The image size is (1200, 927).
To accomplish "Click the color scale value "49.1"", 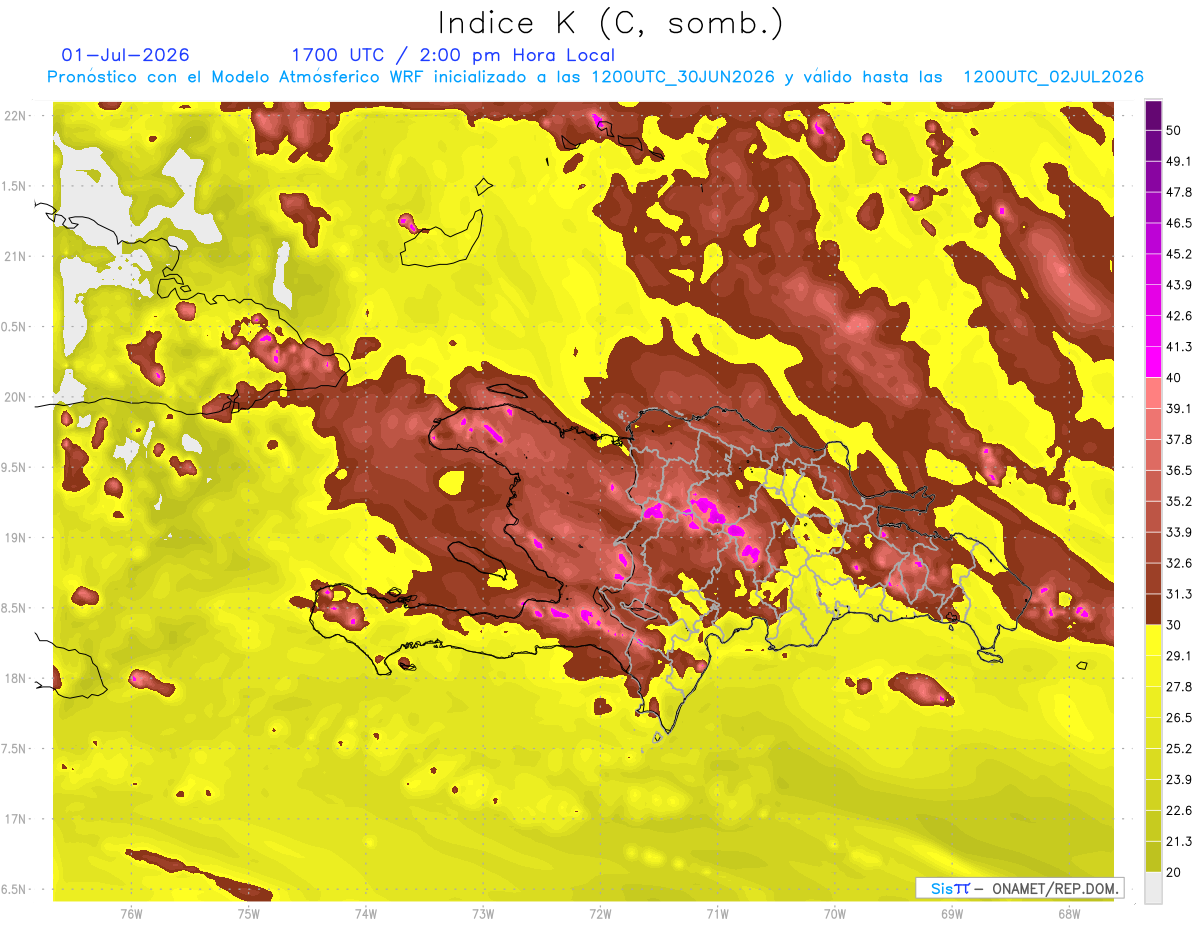I will pos(1179,161).
